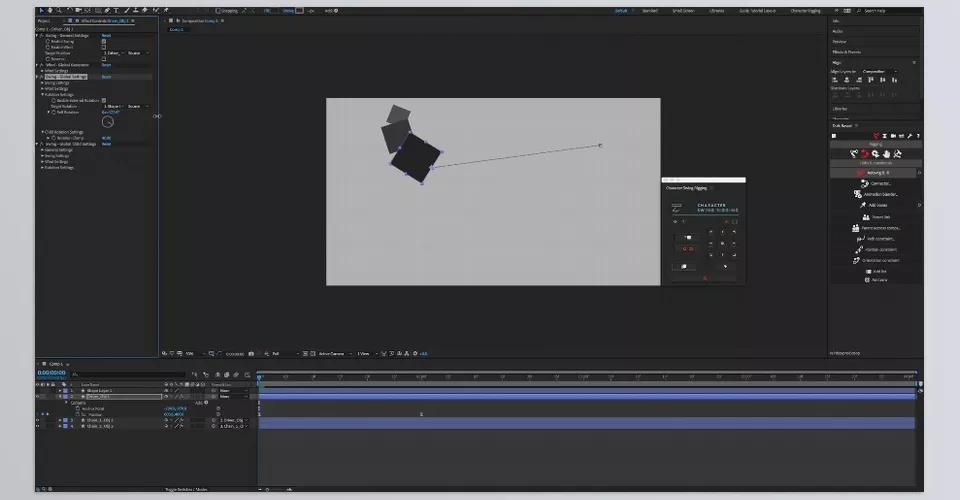This screenshot has width=960, height=500.
Task: Toggle the Reverse checkbox
Action: 103,59
